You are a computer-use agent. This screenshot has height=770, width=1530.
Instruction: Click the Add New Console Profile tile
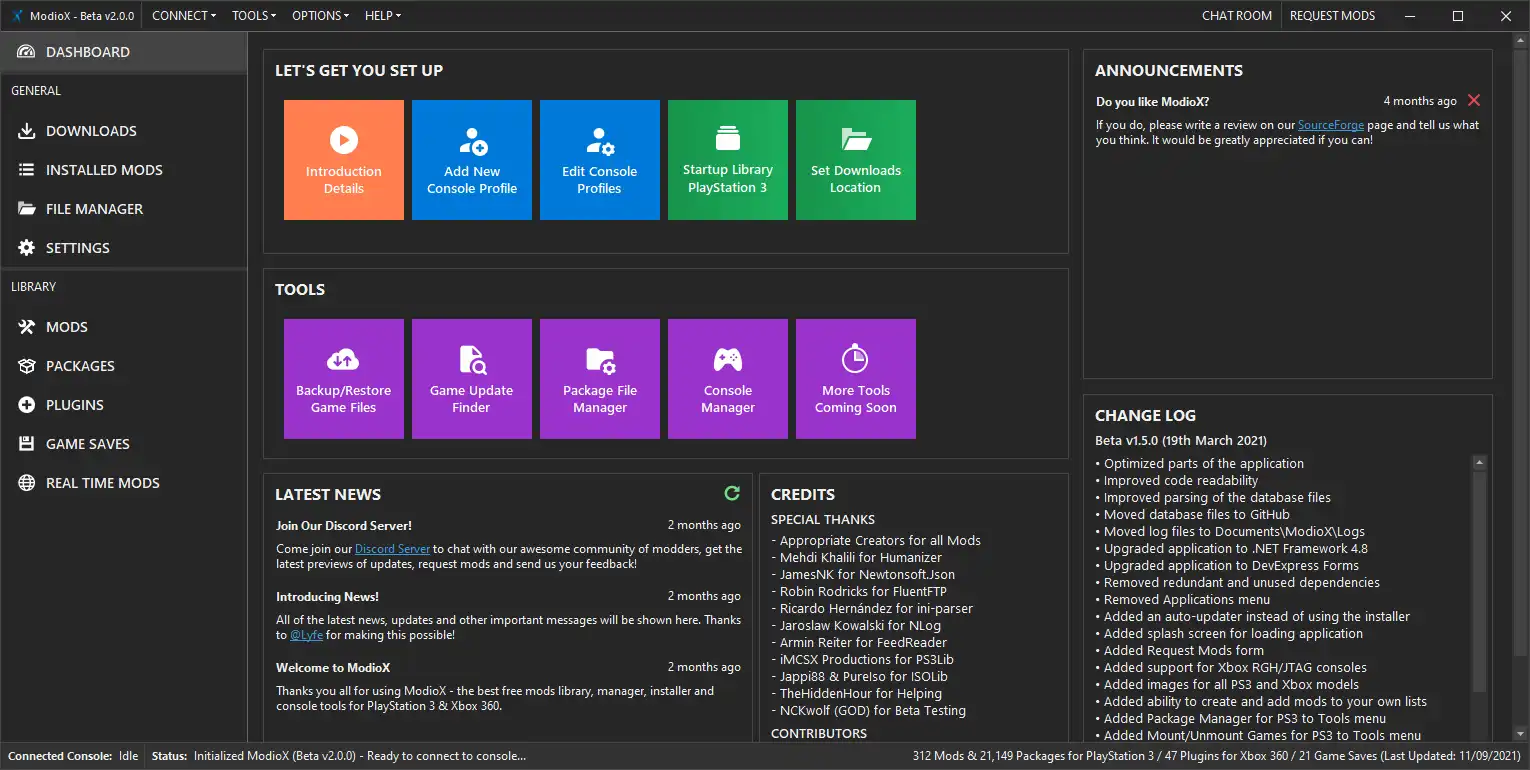click(471, 160)
